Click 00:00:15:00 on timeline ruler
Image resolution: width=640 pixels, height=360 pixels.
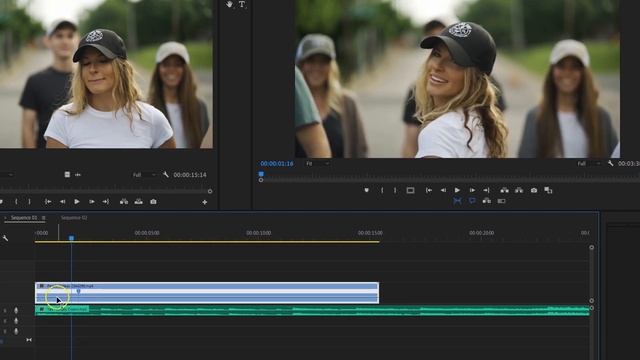coord(370,233)
